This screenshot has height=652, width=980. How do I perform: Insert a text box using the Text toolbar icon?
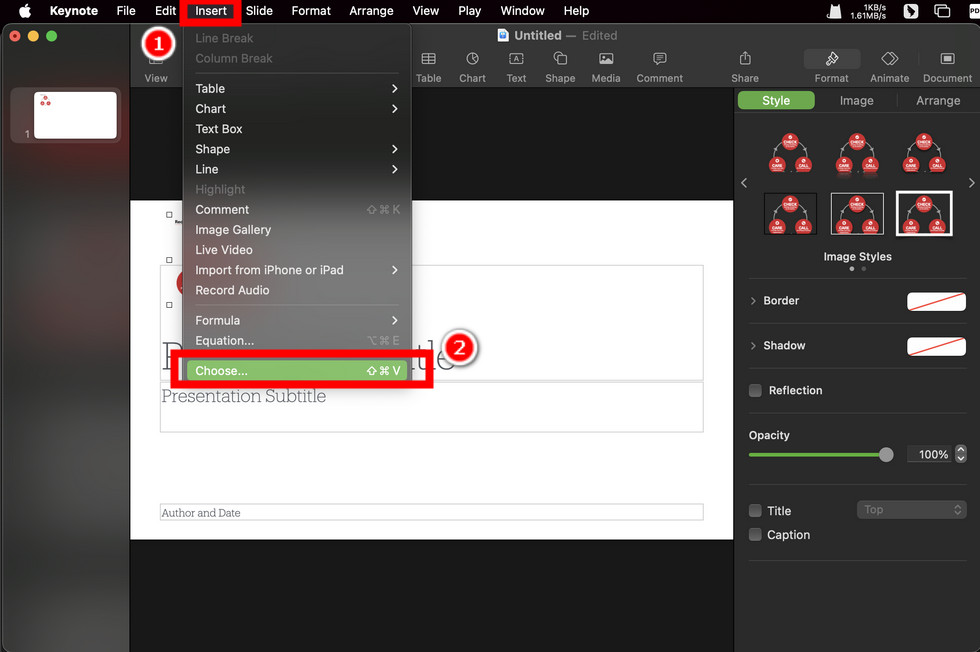click(x=516, y=66)
